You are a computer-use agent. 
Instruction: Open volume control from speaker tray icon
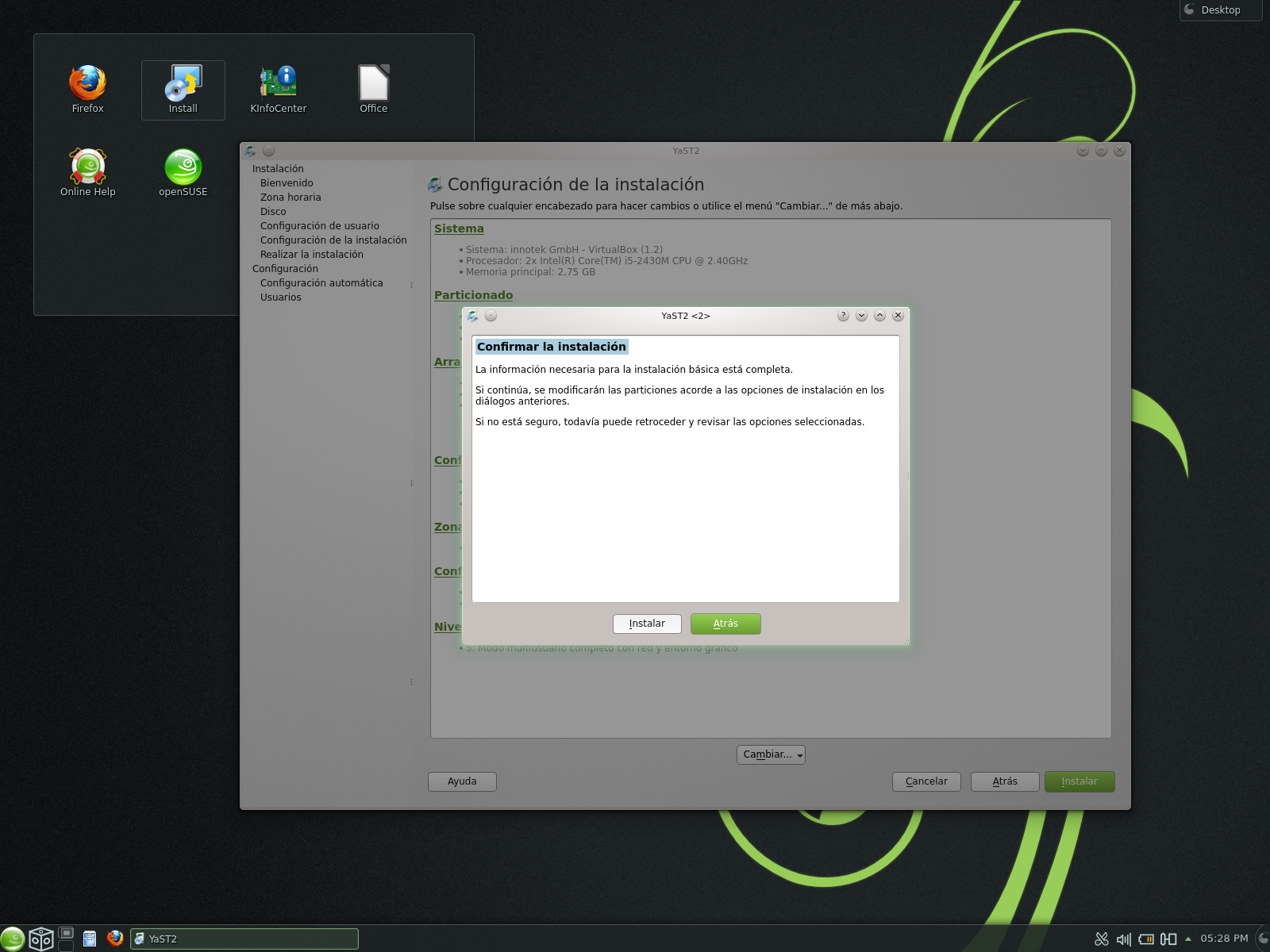click(1122, 938)
